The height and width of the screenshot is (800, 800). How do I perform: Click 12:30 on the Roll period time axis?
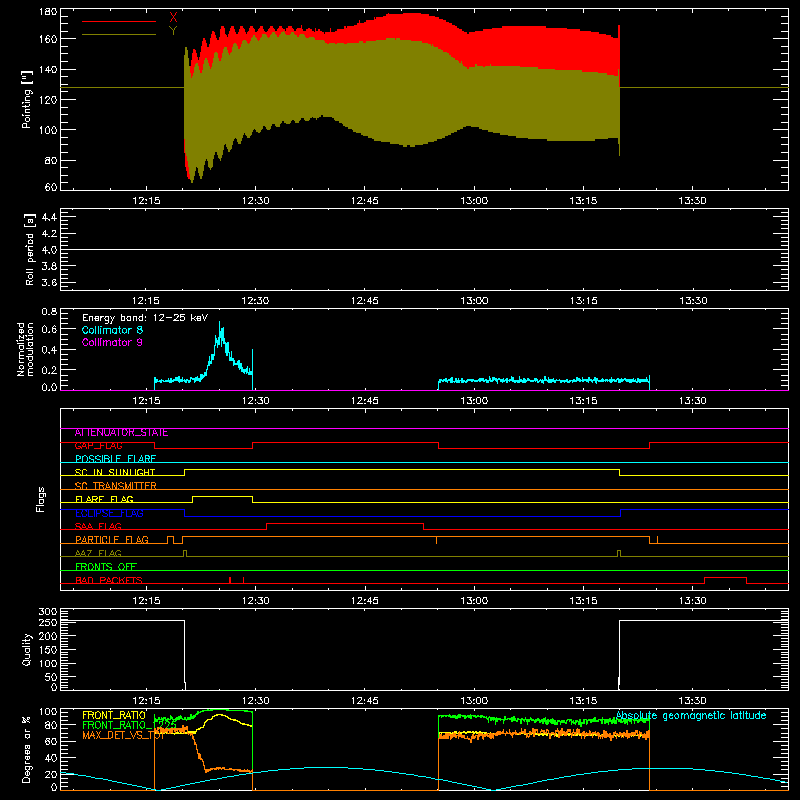[256, 301]
